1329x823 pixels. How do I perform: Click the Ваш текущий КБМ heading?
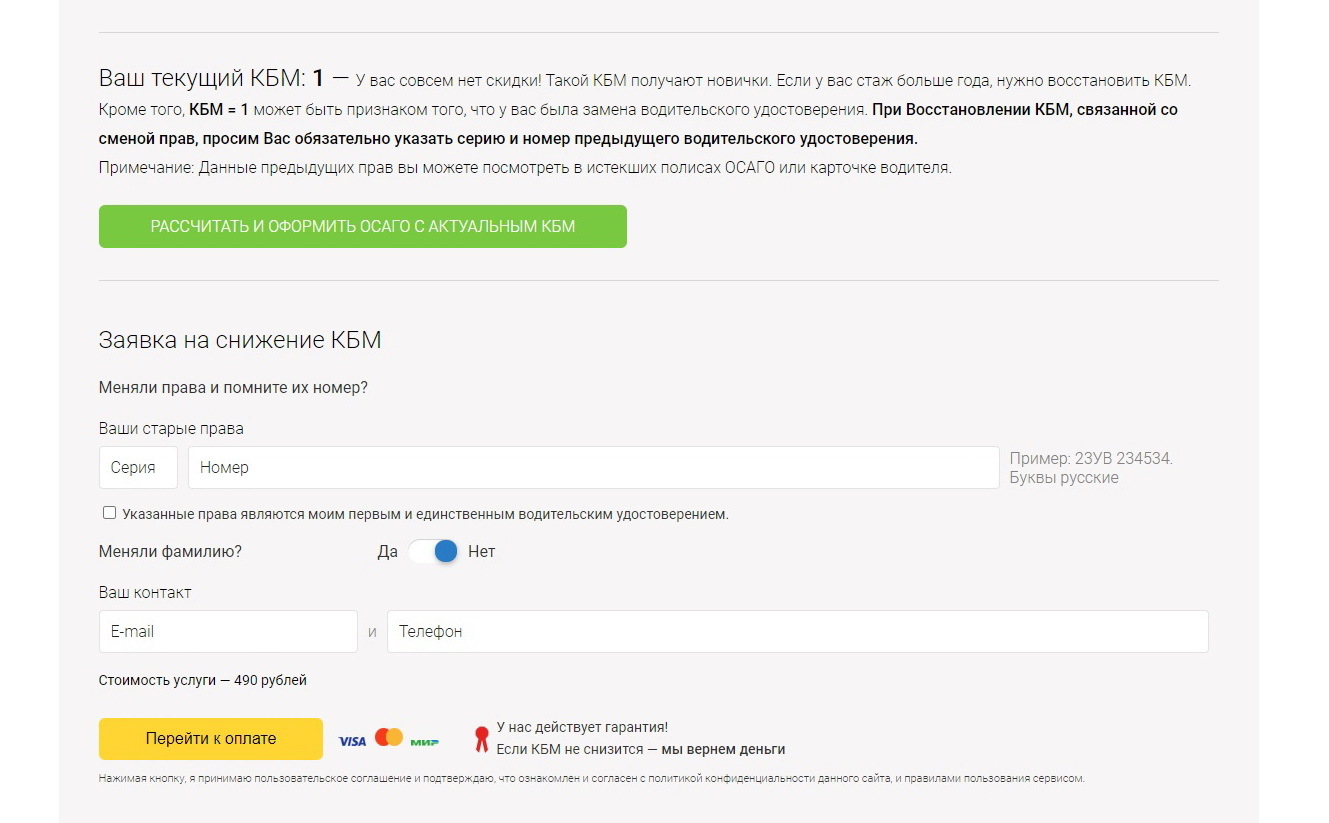click(x=212, y=78)
